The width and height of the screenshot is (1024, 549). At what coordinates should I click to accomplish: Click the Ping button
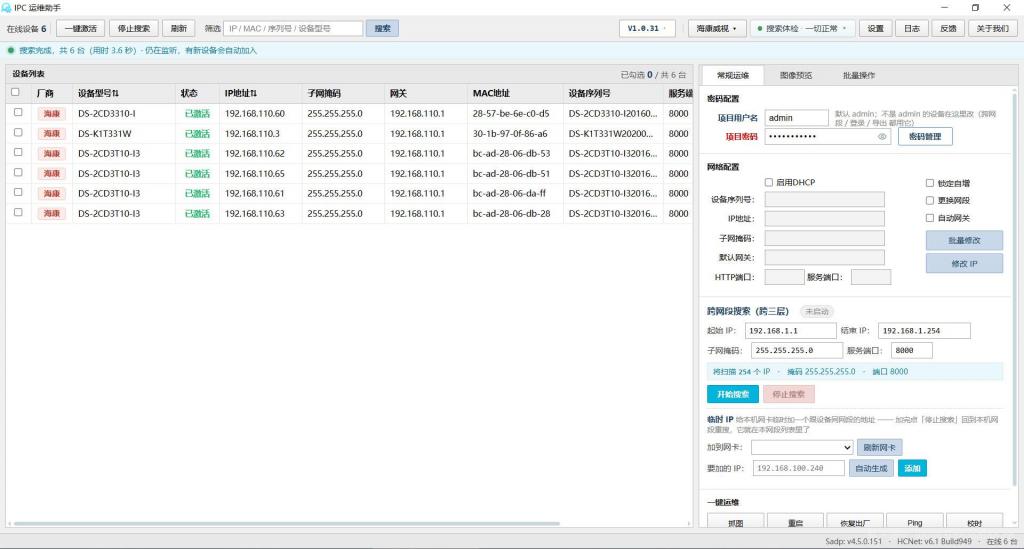tap(914, 522)
